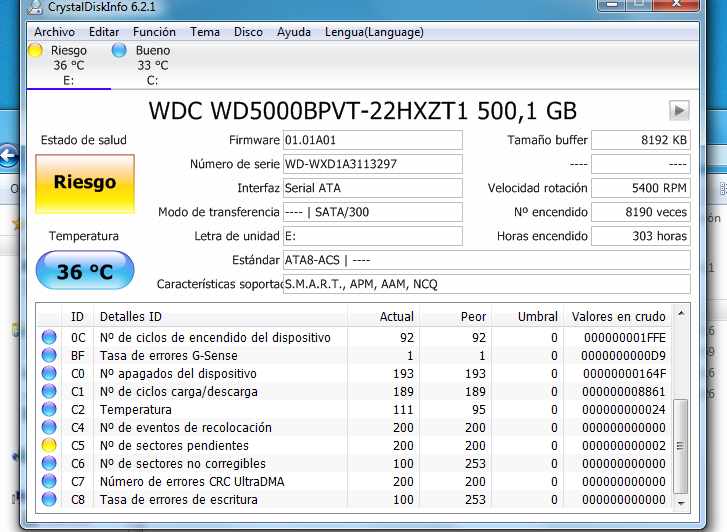Click the blue status icon in row BF

49,355
